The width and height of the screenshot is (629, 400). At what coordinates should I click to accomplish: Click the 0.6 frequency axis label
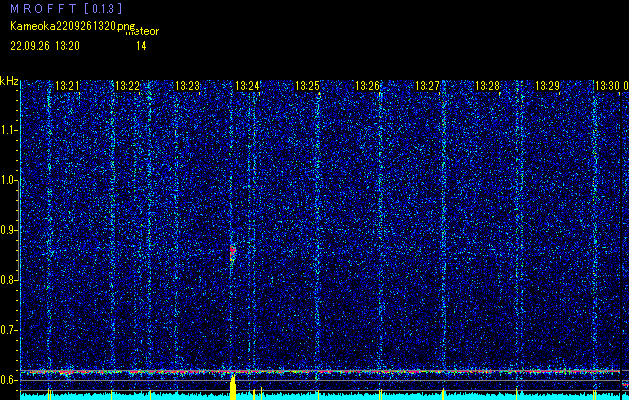point(8,380)
